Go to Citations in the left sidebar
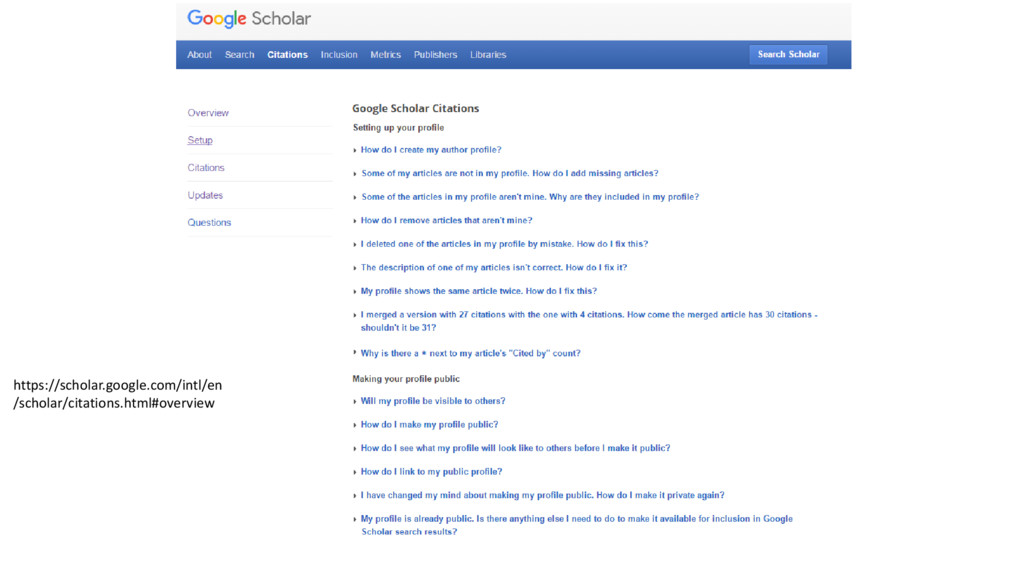1024x576 pixels. click(x=206, y=168)
